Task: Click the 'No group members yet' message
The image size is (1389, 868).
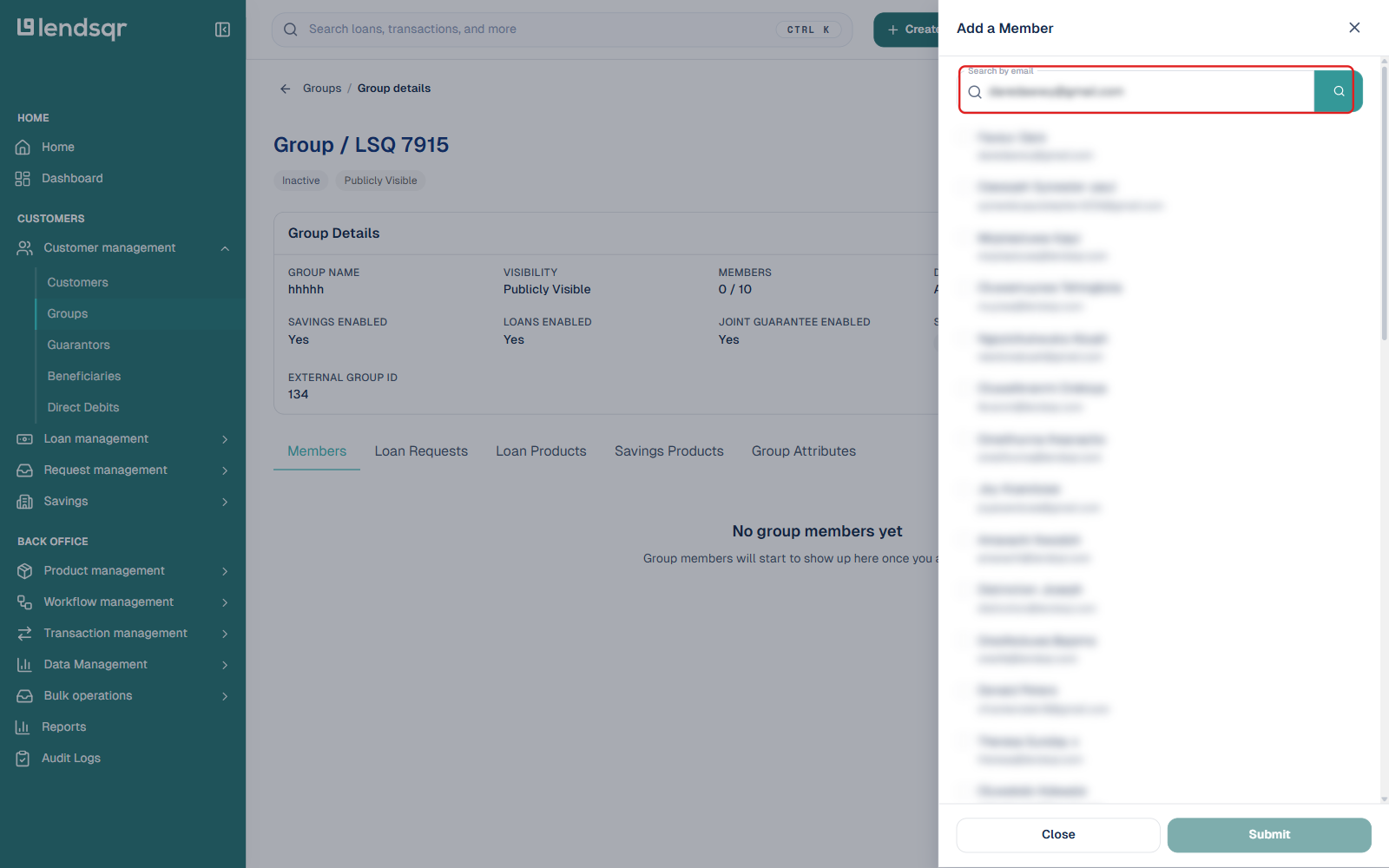Action: pos(817,531)
